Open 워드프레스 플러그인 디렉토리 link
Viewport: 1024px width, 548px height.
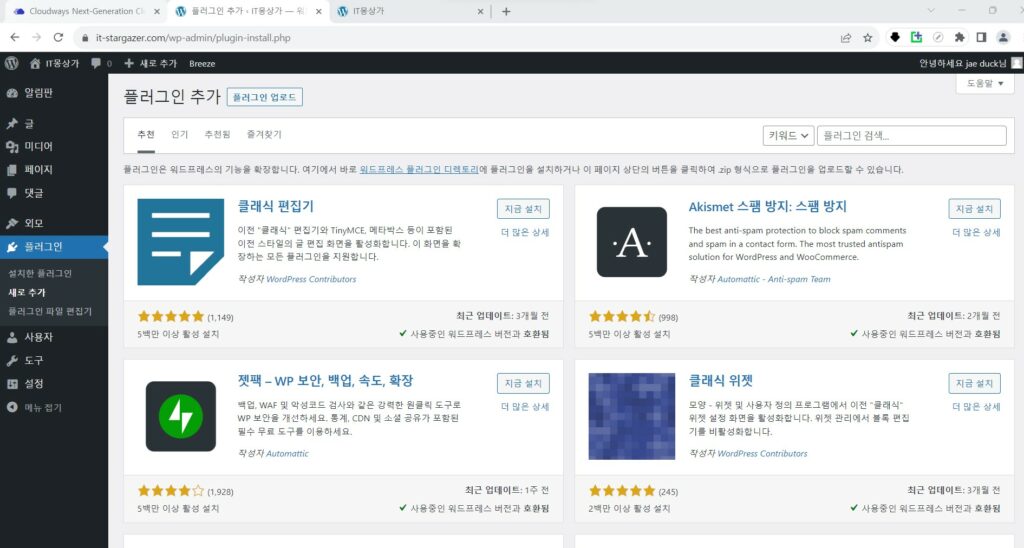[419, 169]
